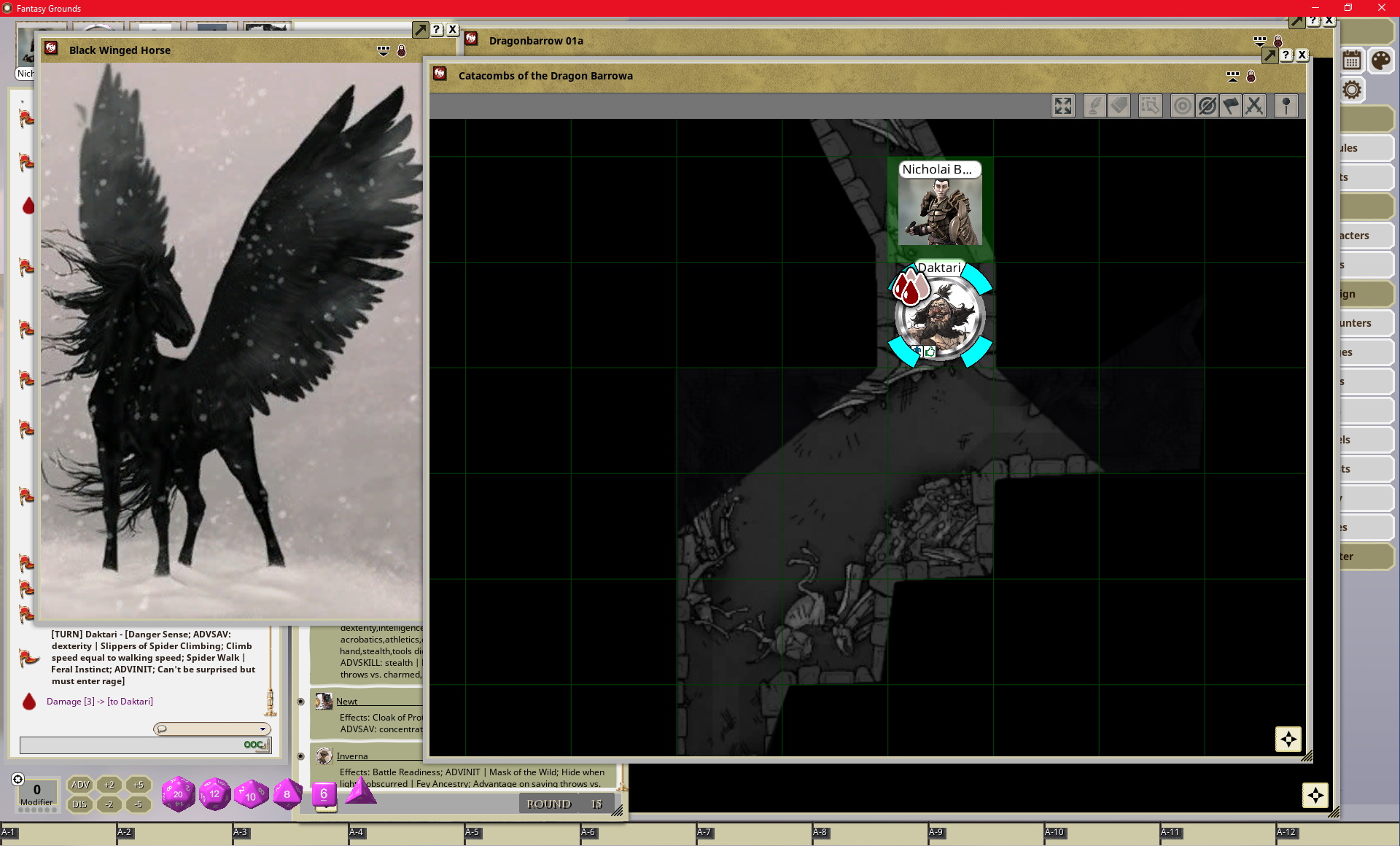Click the link arrow icon of the Dragonbarrow 01a window
The height and width of the screenshot is (846, 1400).
[x=1297, y=20]
